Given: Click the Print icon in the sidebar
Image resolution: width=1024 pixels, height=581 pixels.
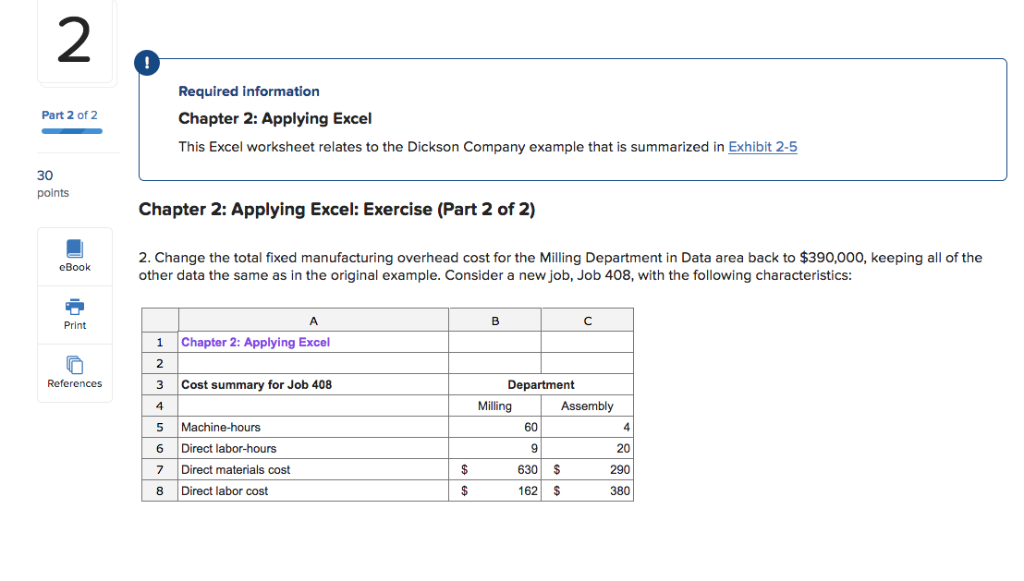Looking at the screenshot, I should [74, 315].
